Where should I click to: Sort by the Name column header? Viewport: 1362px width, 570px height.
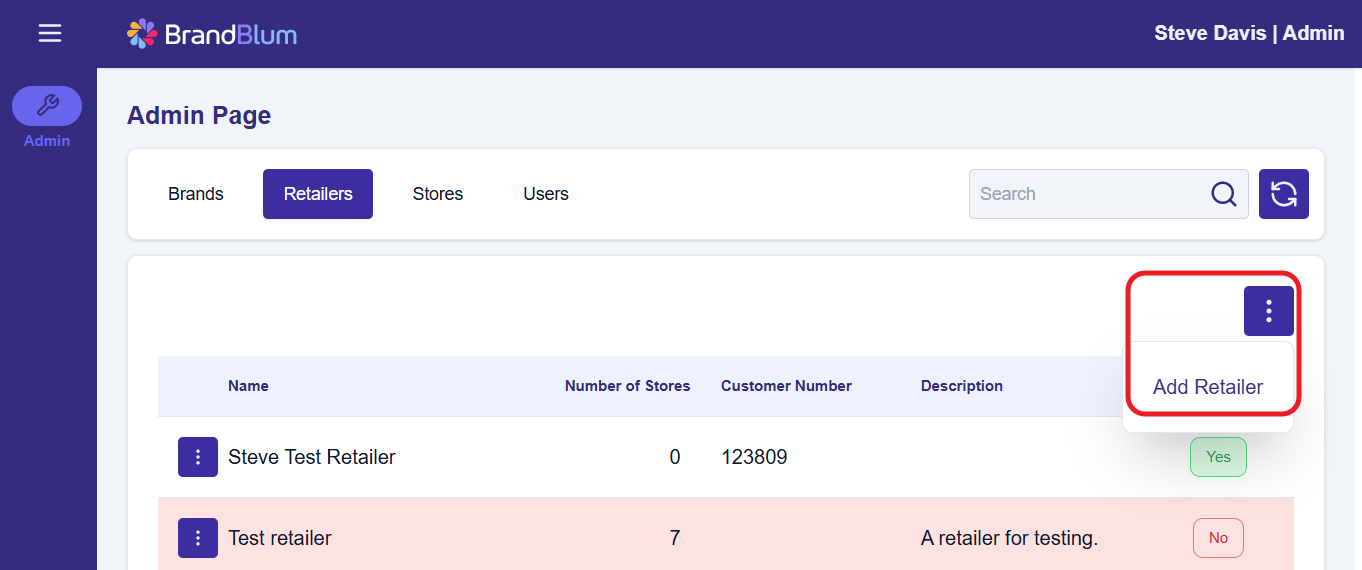(248, 386)
